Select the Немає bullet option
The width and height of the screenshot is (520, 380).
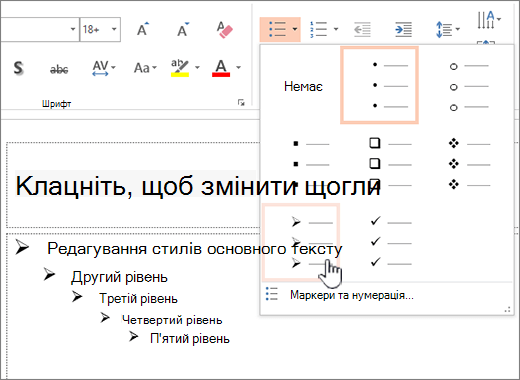[303, 87]
